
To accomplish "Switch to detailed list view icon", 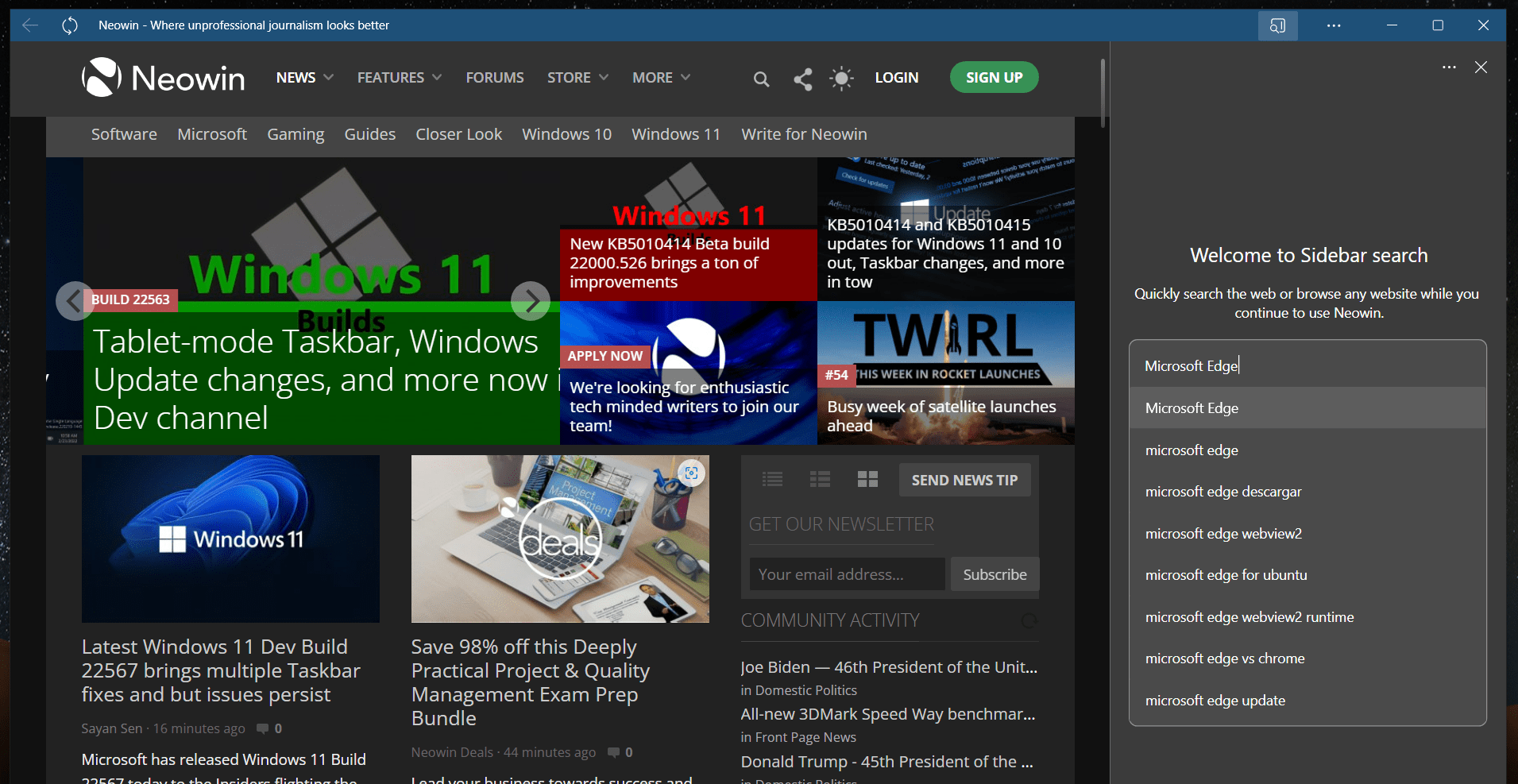I will (820, 479).
